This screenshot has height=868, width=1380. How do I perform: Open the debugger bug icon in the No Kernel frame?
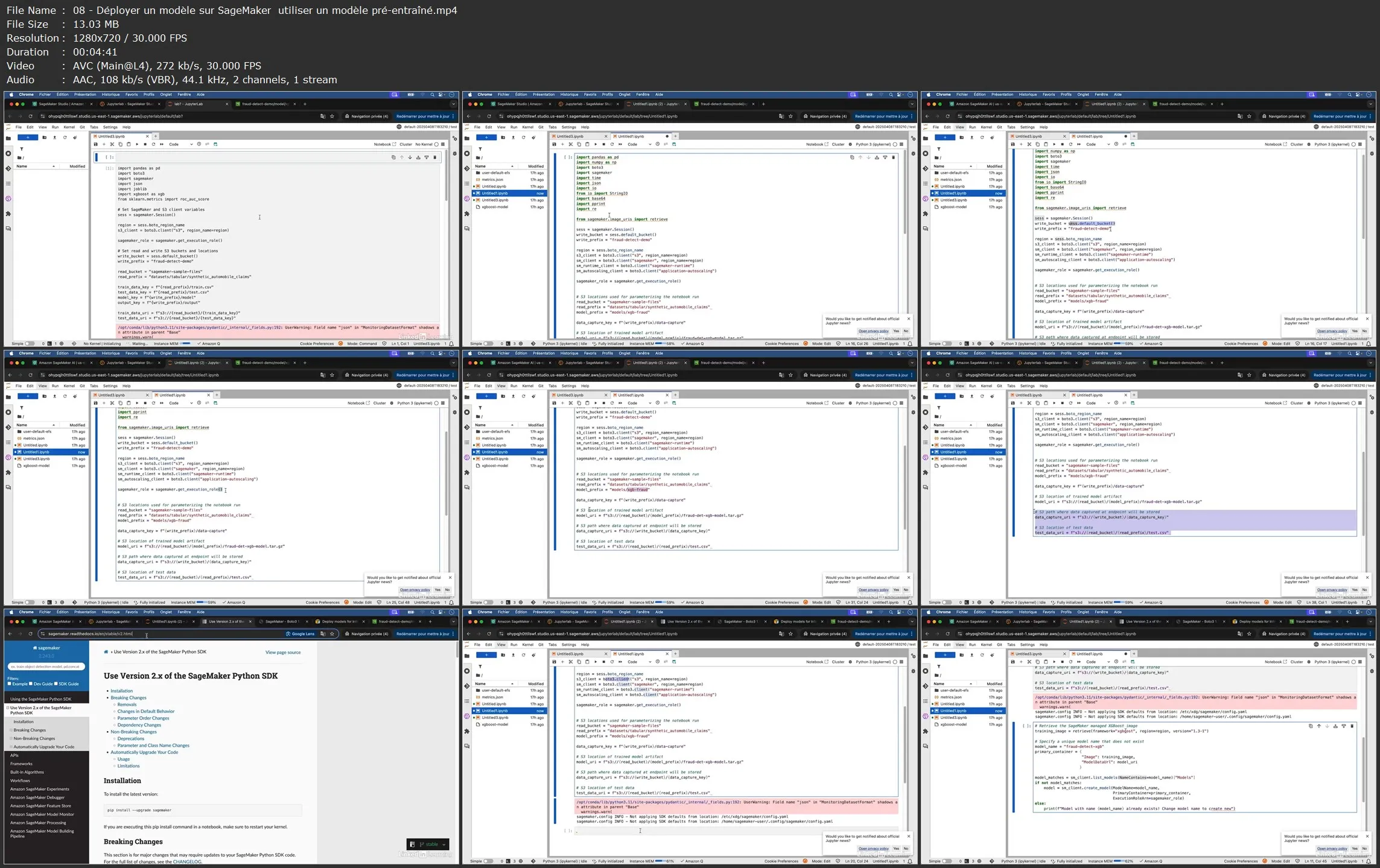pyautogui.click(x=455, y=153)
